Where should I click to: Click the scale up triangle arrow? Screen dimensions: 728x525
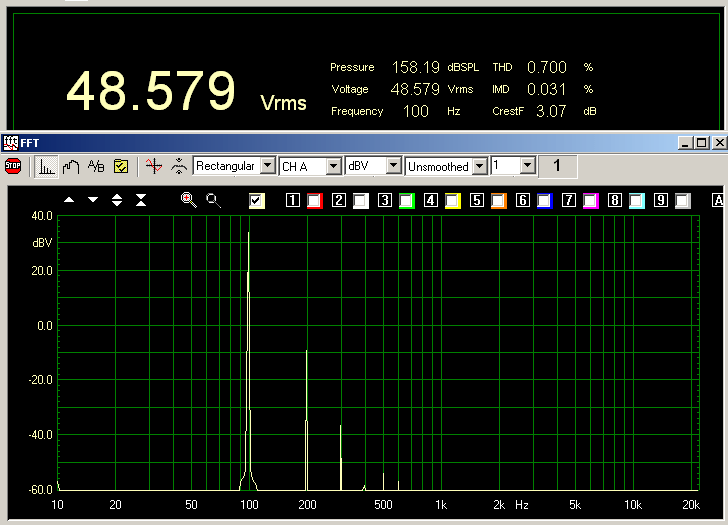(69, 200)
